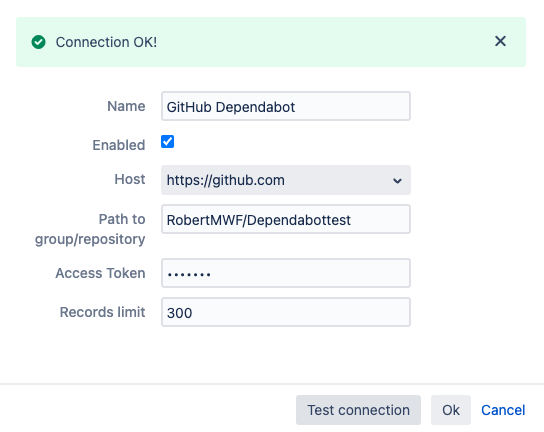This screenshot has width=544, height=432.
Task: Select the https://github.com host value text
Action: (226, 180)
